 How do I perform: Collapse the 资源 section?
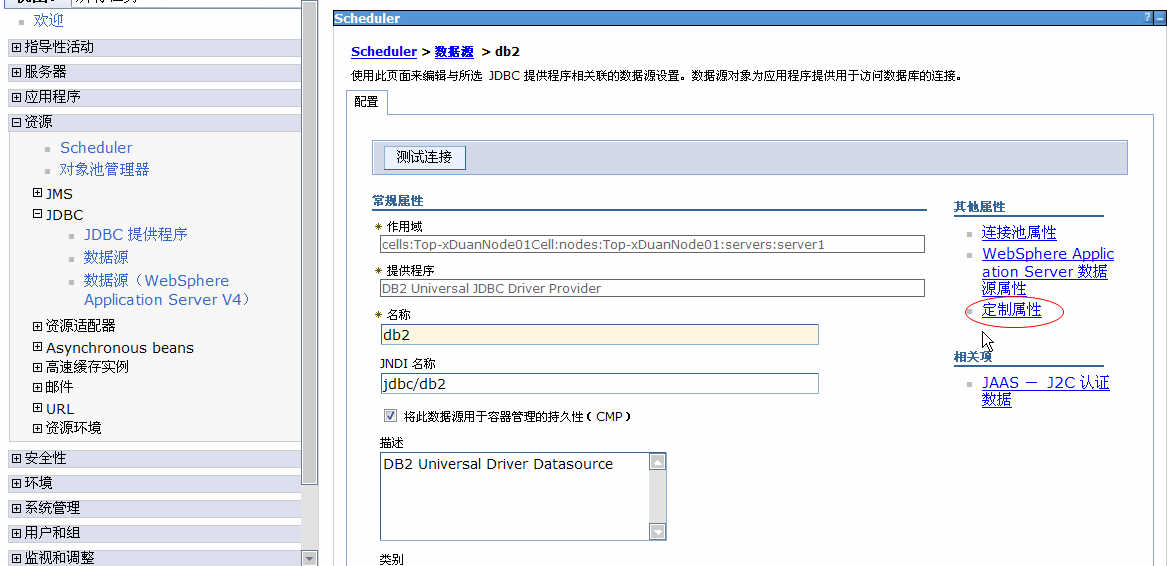pyautogui.click(x=16, y=122)
